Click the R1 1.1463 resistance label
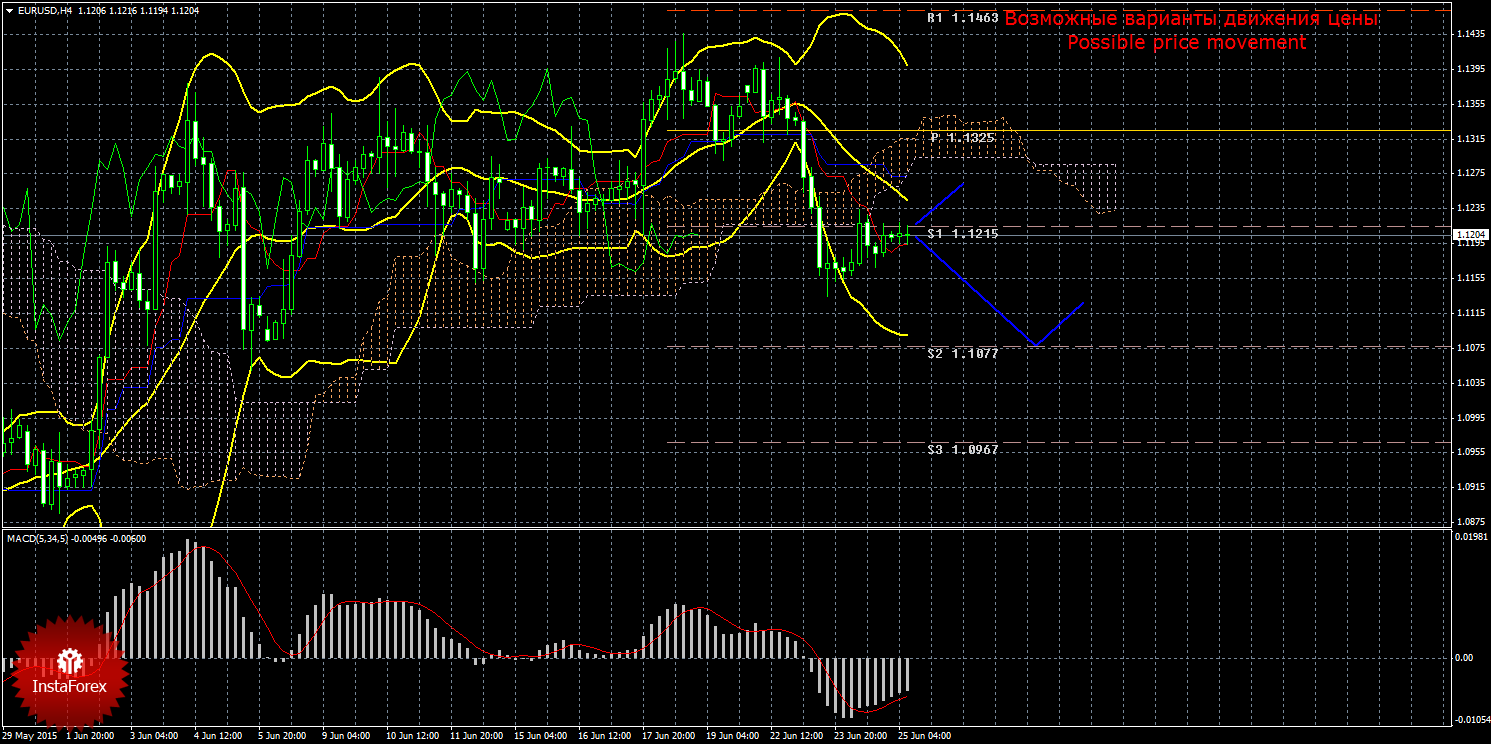 962,18
